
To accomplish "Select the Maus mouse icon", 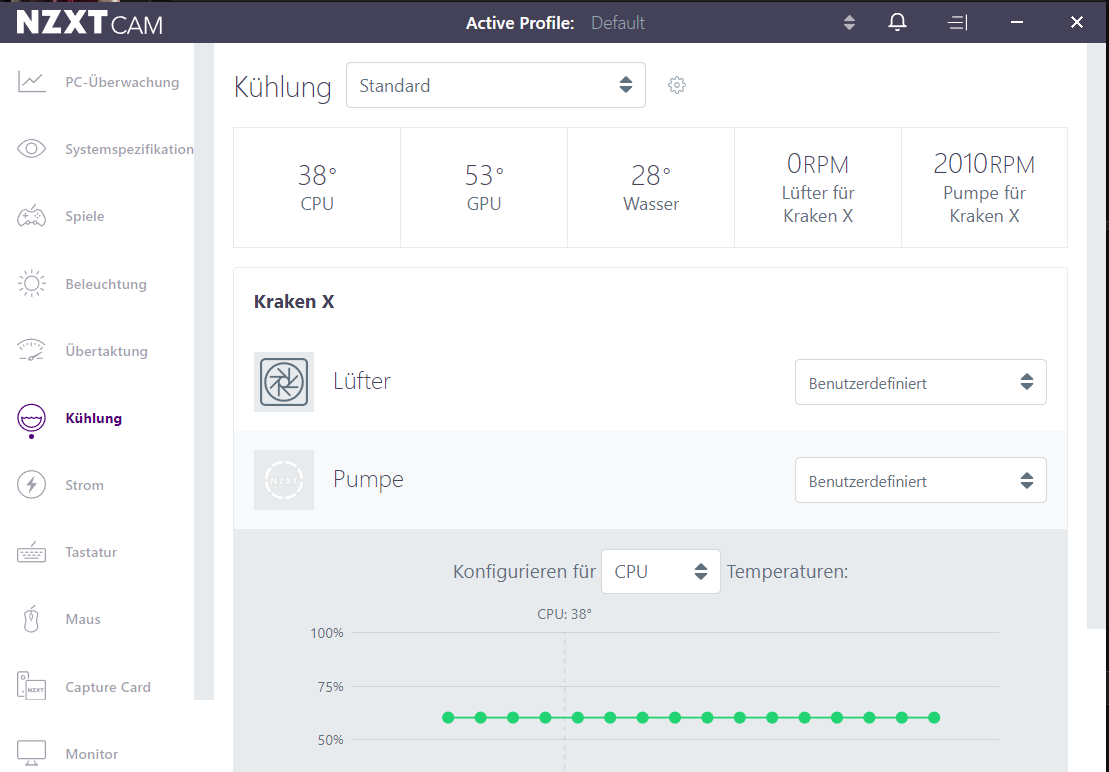I will pos(31,619).
